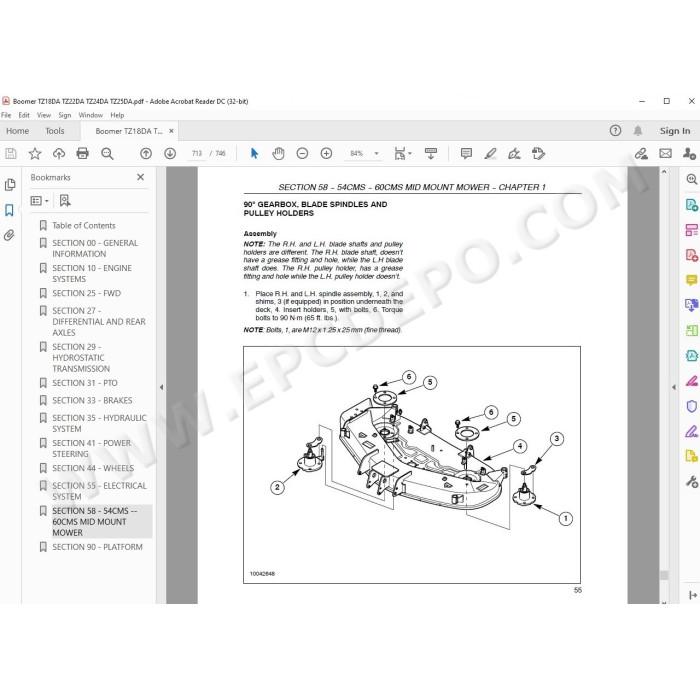Open the Protect shield tool in right pane
Image resolution: width=700 pixels, height=700 pixels.
click(x=692, y=406)
